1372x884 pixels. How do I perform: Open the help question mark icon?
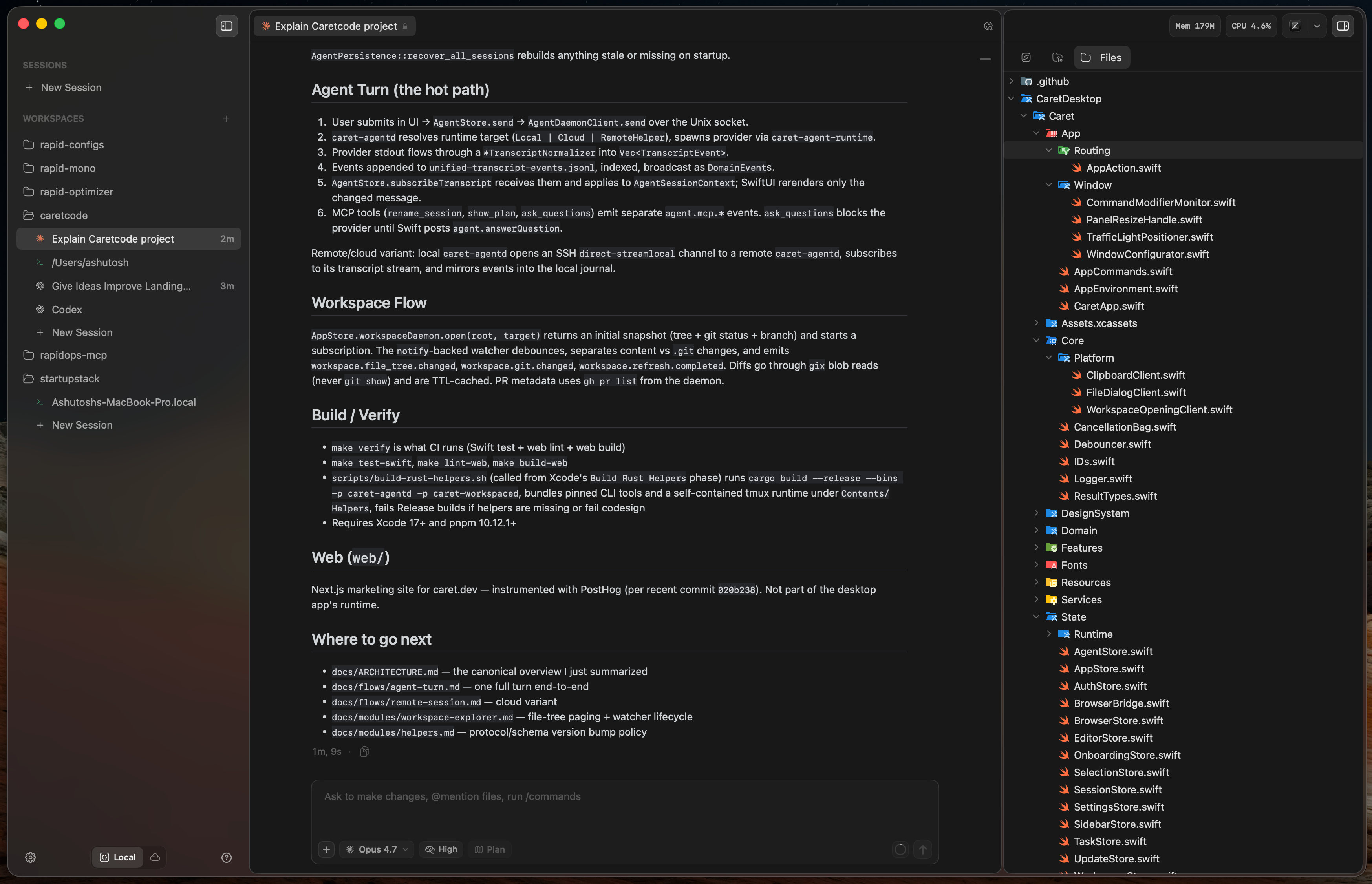coord(227,857)
